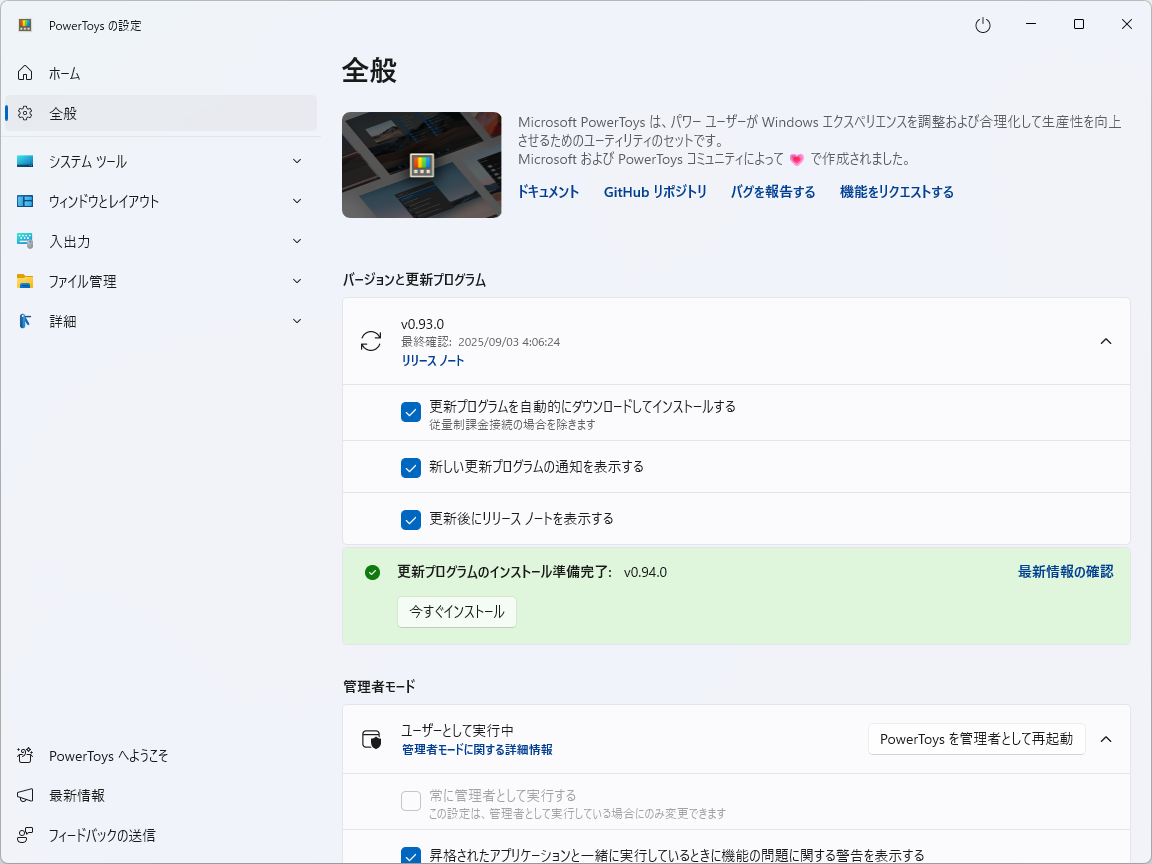Select the ホーム icon in the sidebar
Viewport: 1152px width, 864px height.
24,73
